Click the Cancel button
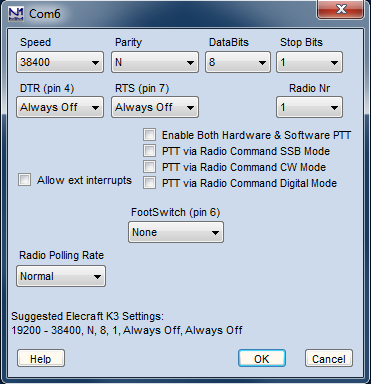The image size is (371, 384). click(329, 359)
